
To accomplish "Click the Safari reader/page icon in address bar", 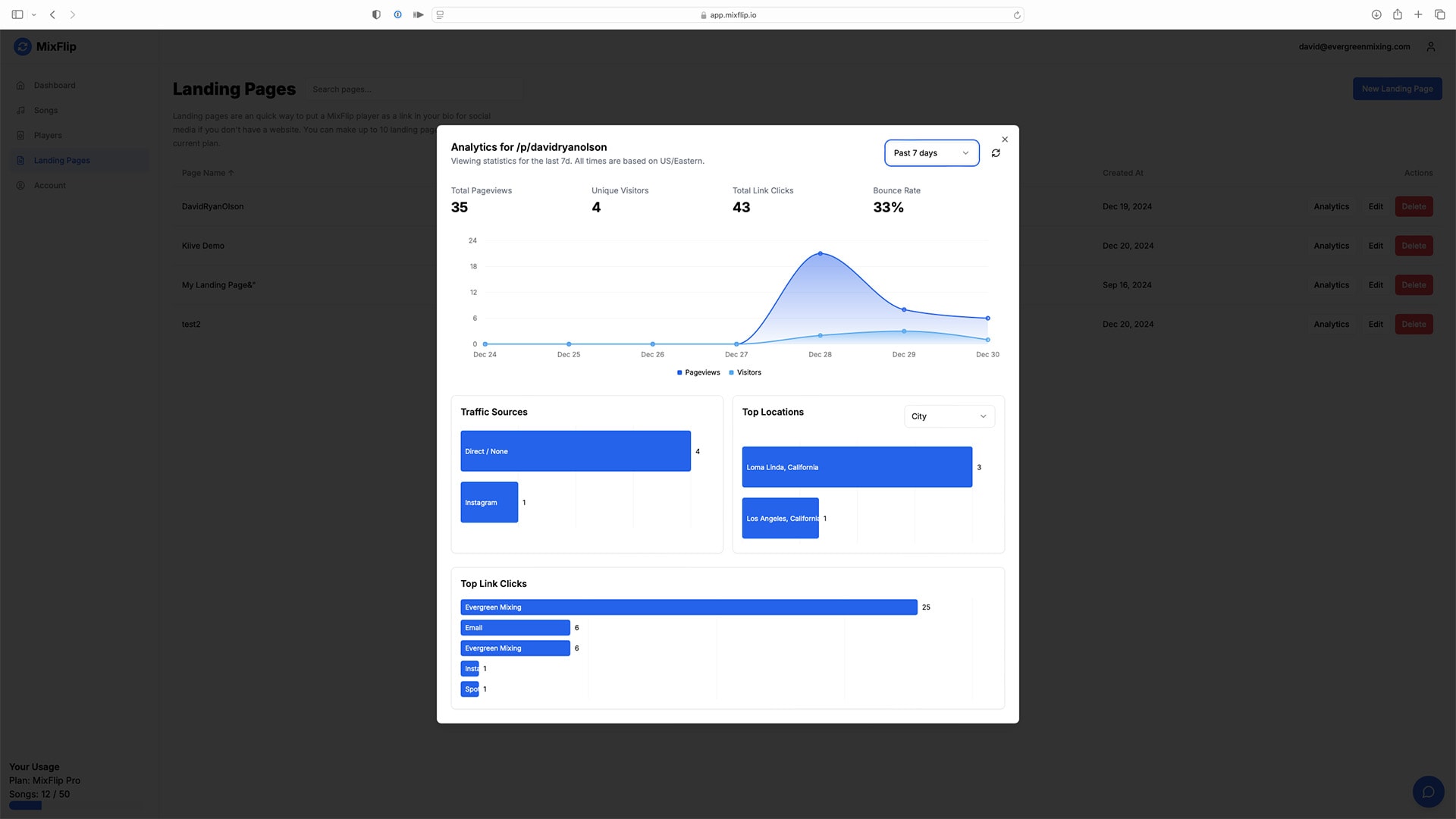I will coord(440,15).
